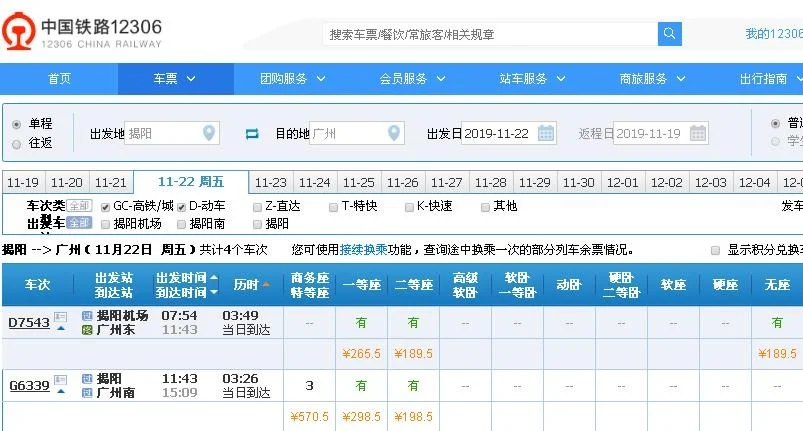Click the 揭阳机场 departure station marker icon
Screen dimensions: 803x431
[x=87, y=316]
